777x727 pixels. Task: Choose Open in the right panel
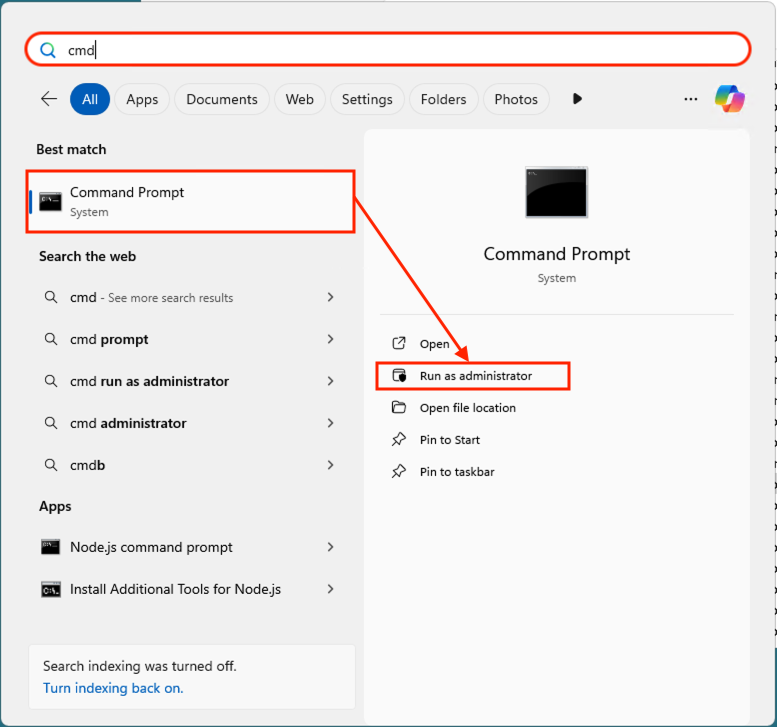[x=434, y=344]
